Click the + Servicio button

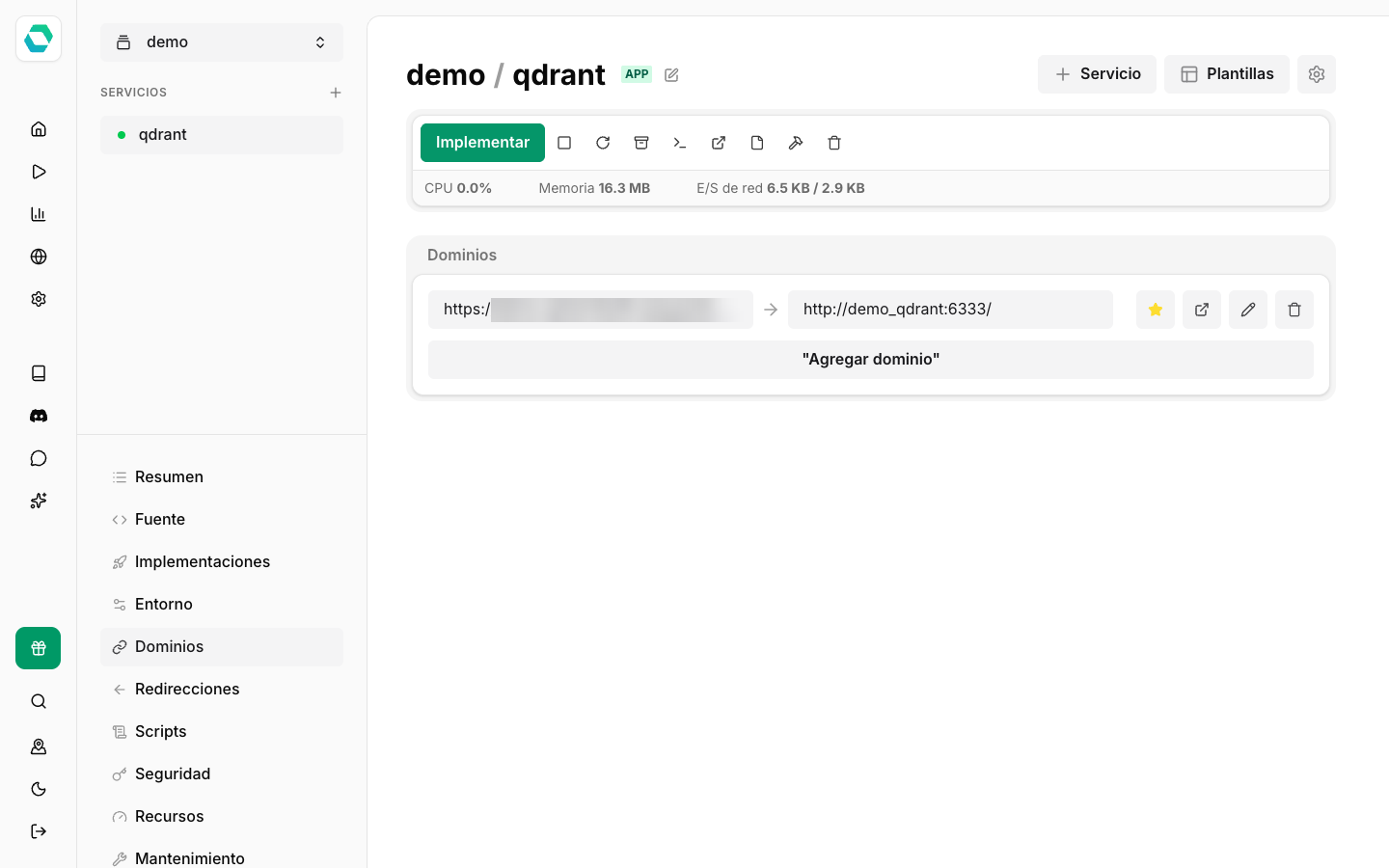click(1097, 74)
